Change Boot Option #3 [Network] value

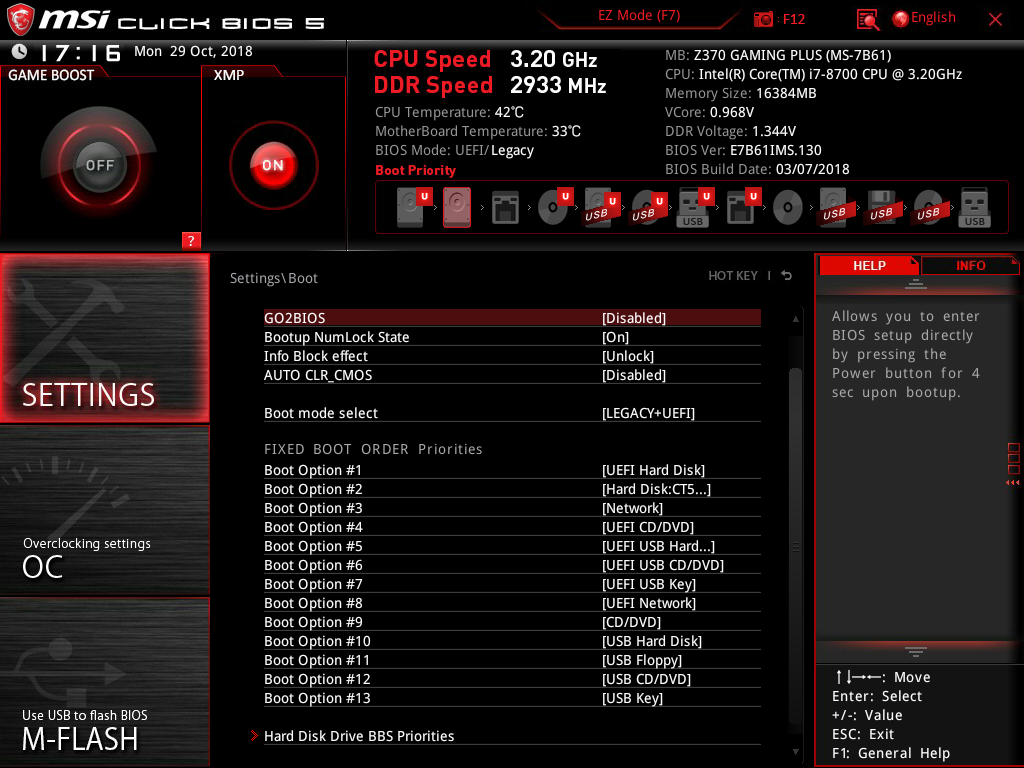tap(632, 508)
